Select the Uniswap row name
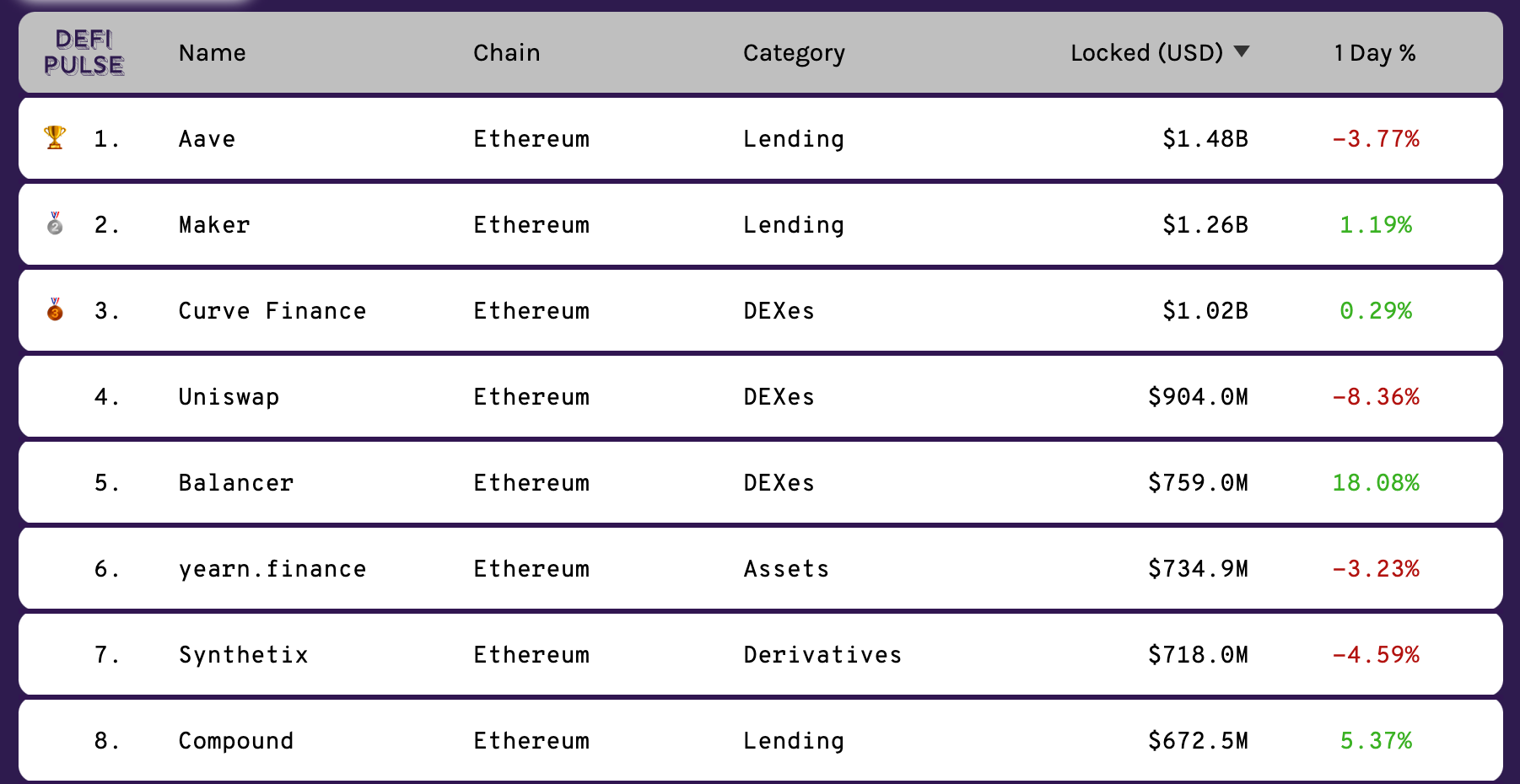Screen dimensions: 1520x784 click(x=229, y=398)
